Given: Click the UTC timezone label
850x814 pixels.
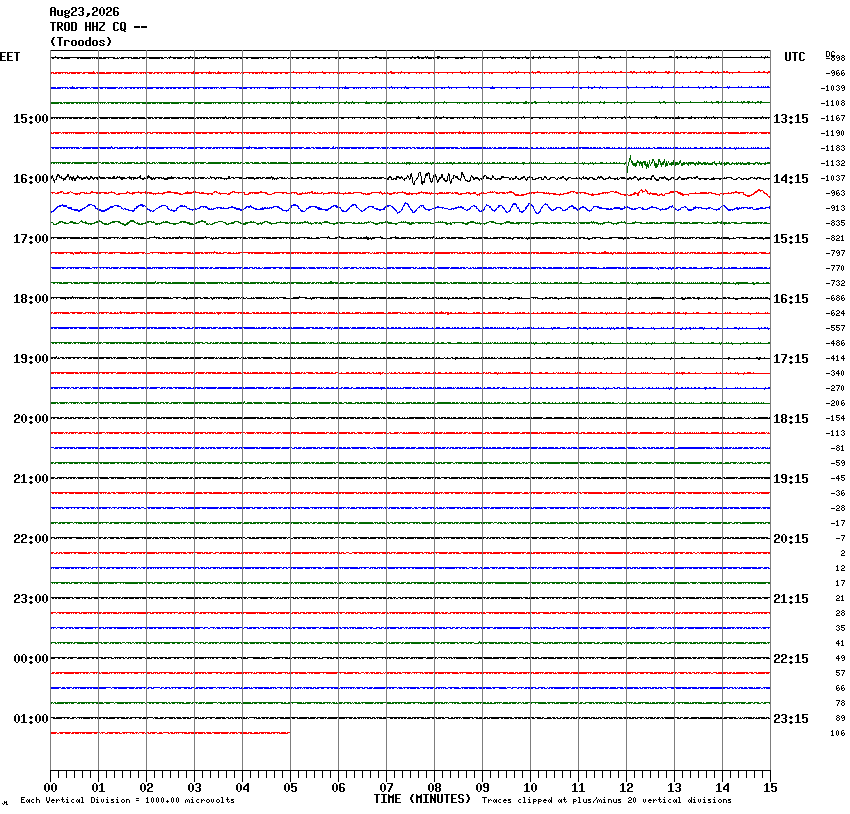Looking at the screenshot, I should [795, 57].
